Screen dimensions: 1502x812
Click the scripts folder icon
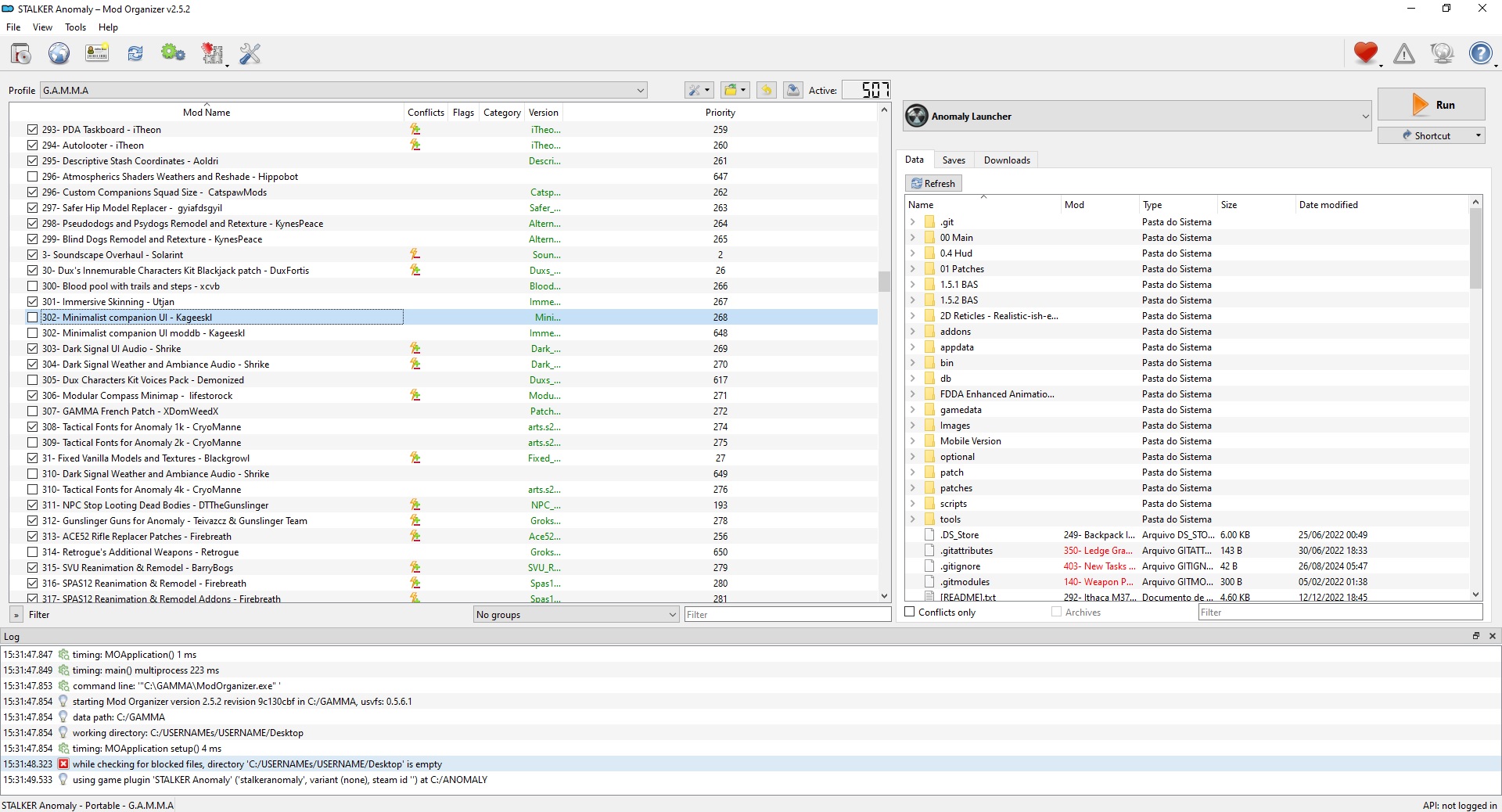coord(929,504)
